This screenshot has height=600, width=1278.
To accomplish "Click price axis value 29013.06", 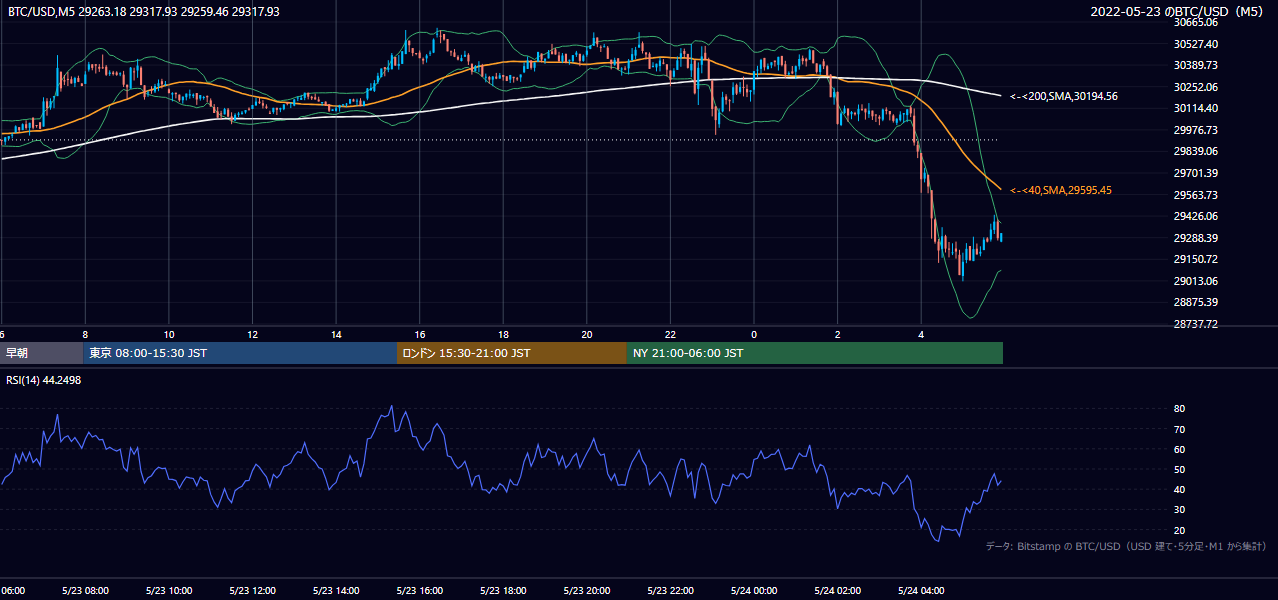I will click(1196, 281).
